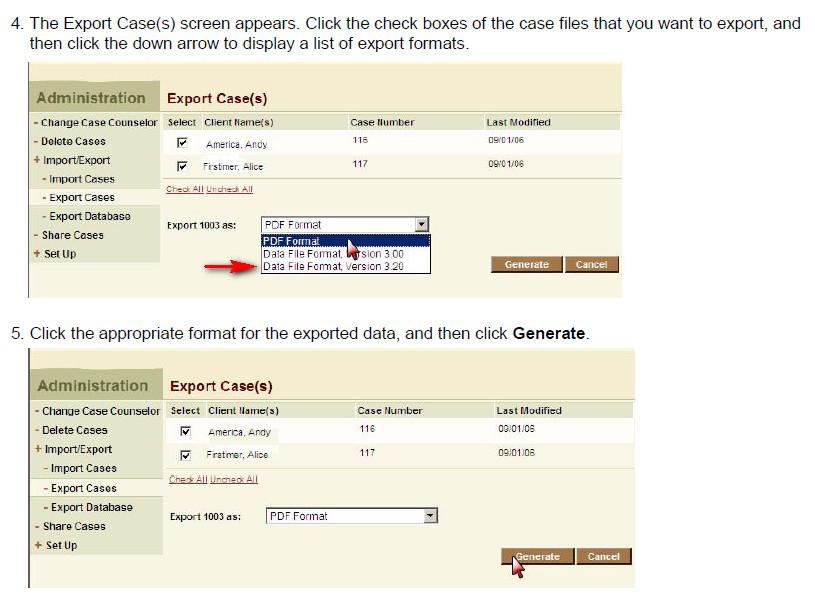Click the Generate button with the cursor over it
The image size is (815, 616).
click(x=537, y=556)
